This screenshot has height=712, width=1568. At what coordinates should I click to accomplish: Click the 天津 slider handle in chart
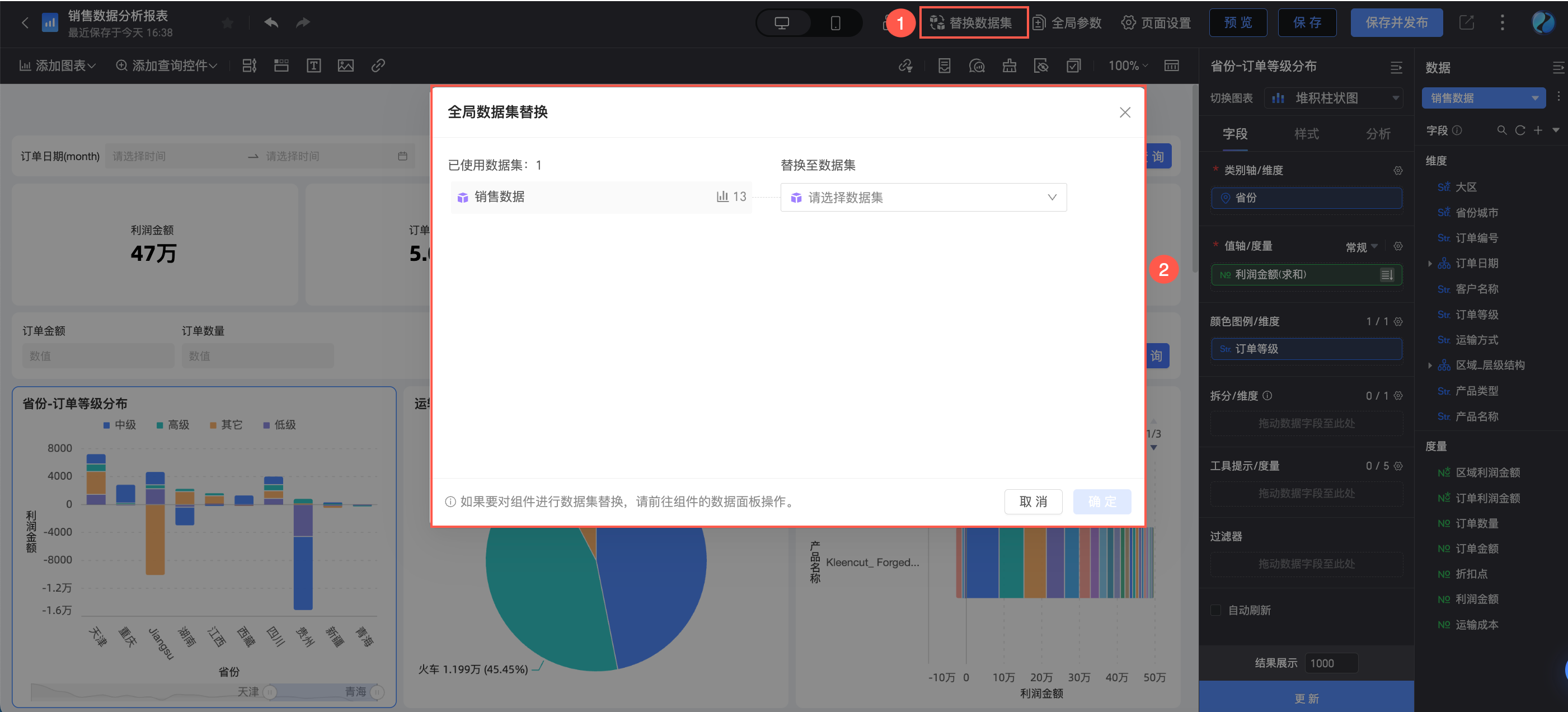click(x=270, y=692)
